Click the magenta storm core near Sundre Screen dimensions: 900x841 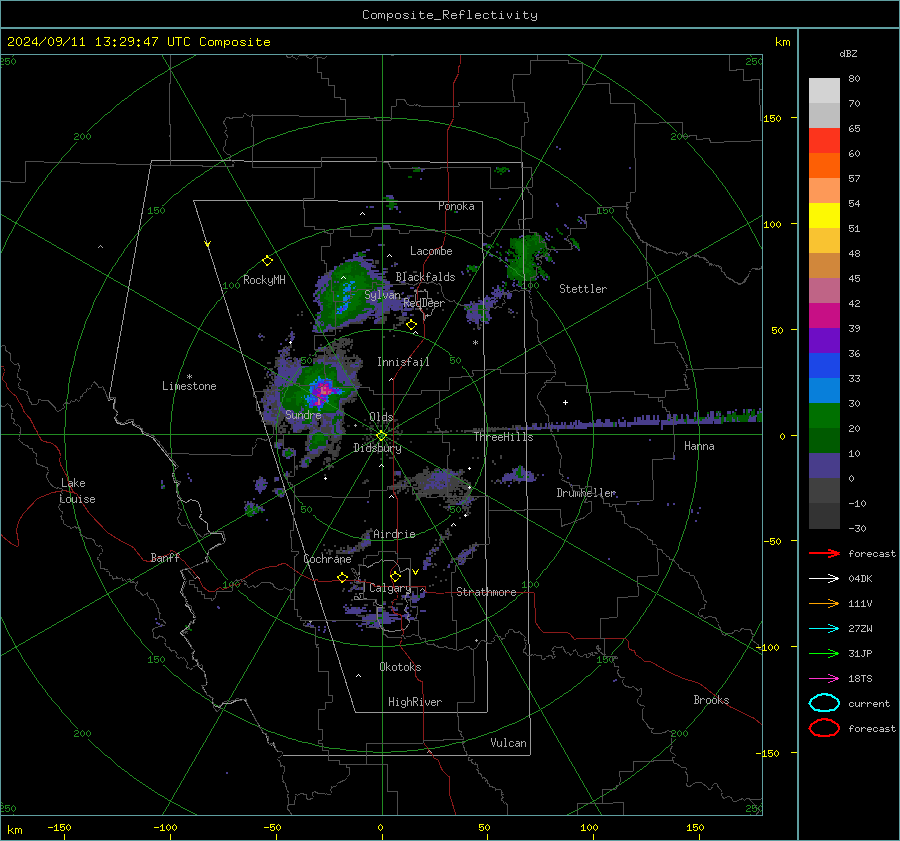pyautogui.click(x=323, y=391)
